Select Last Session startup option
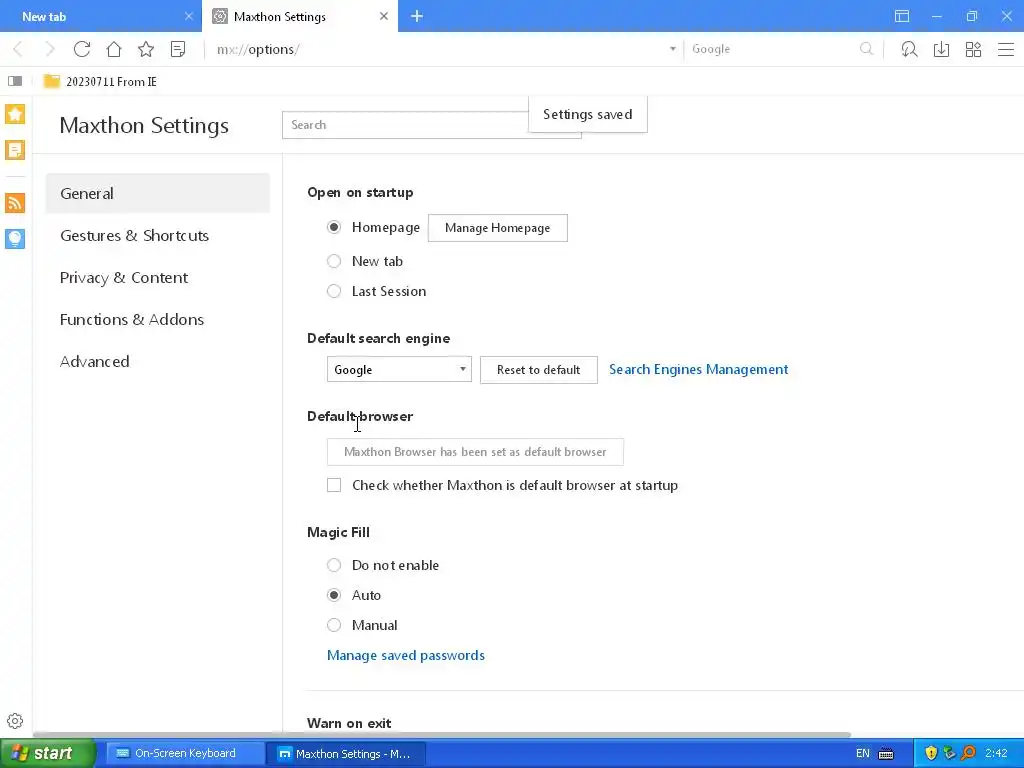This screenshot has width=1024, height=768. [x=334, y=291]
